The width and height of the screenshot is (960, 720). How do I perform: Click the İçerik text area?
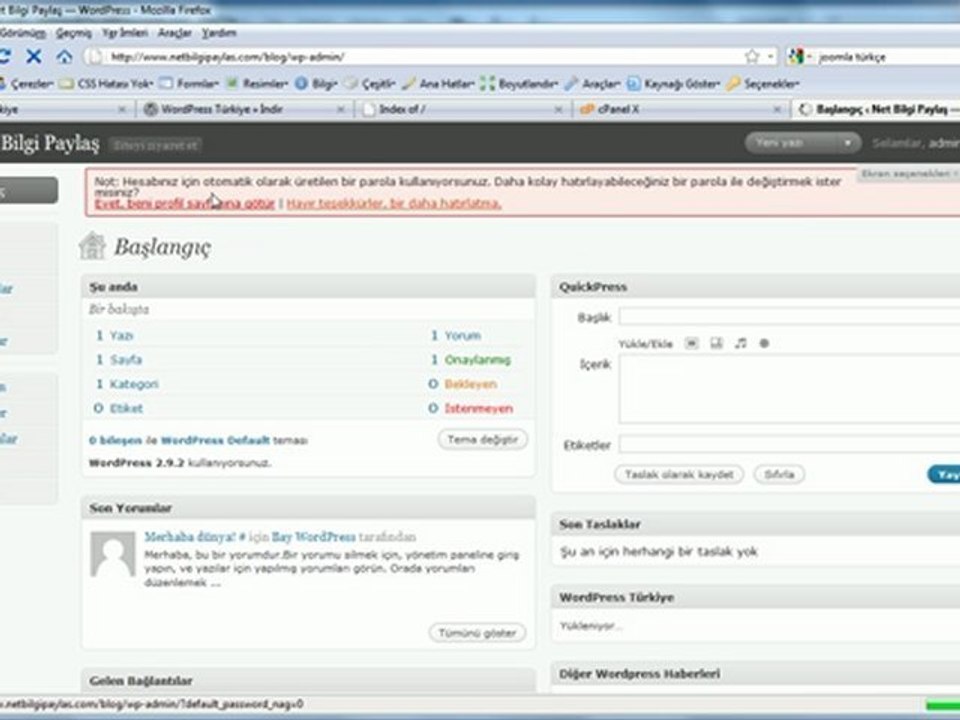[789, 389]
